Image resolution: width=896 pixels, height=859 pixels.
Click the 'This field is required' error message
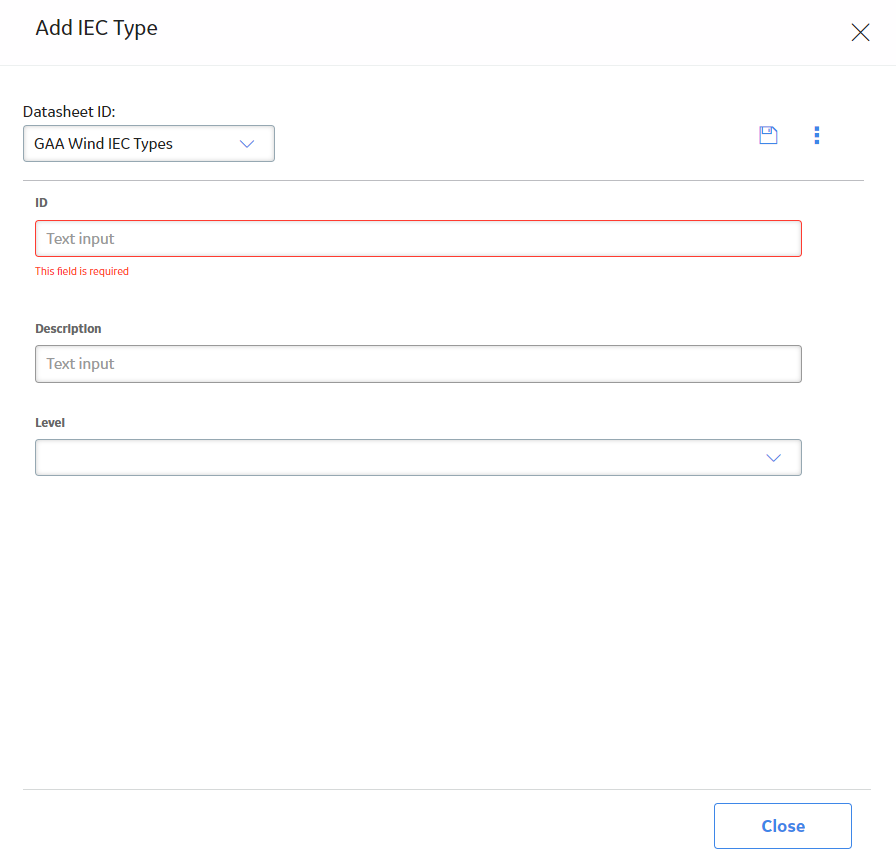[x=82, y=271]
